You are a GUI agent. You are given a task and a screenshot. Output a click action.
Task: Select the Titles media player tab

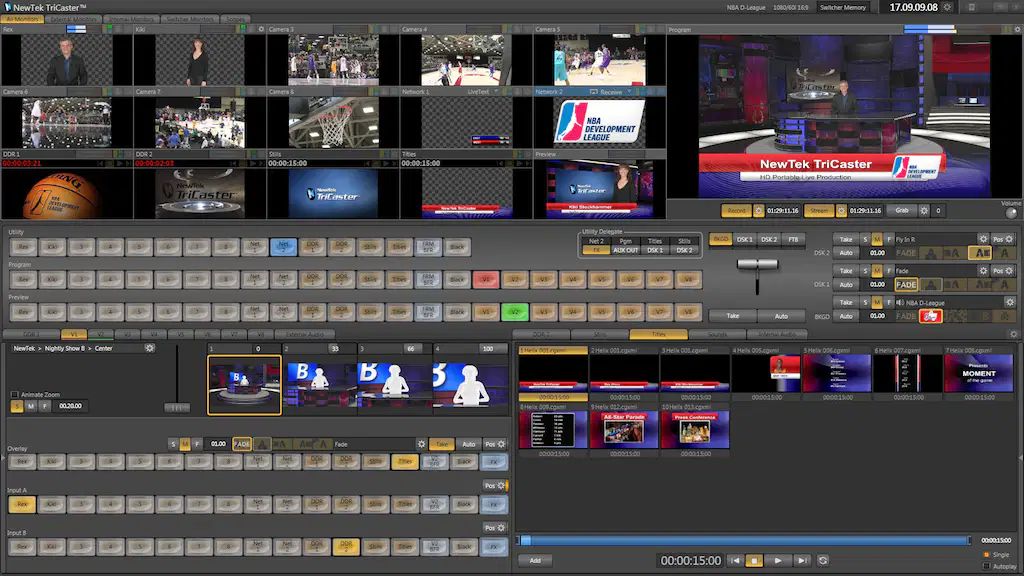658,334
